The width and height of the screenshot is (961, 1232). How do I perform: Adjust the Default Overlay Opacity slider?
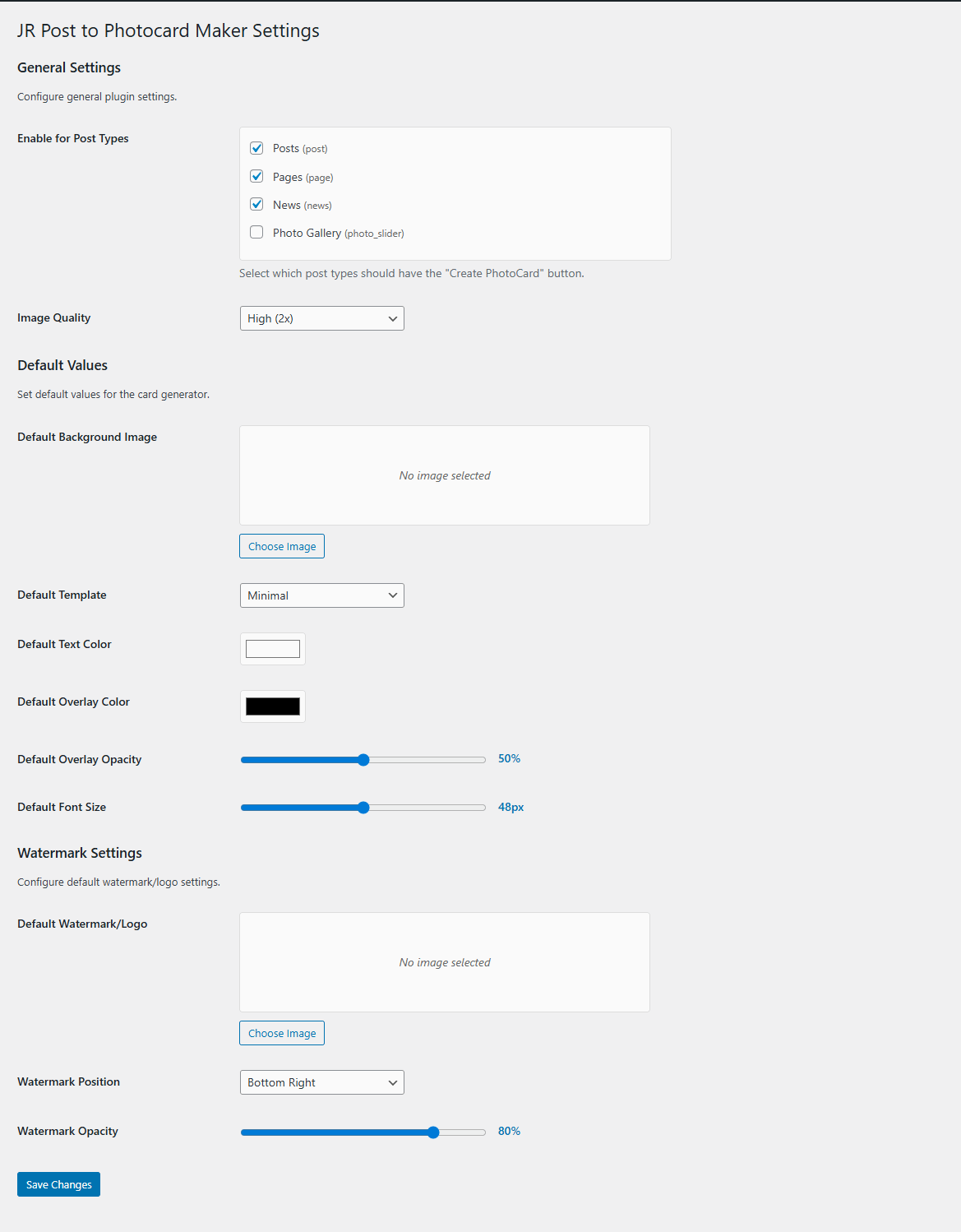[363, 759]
